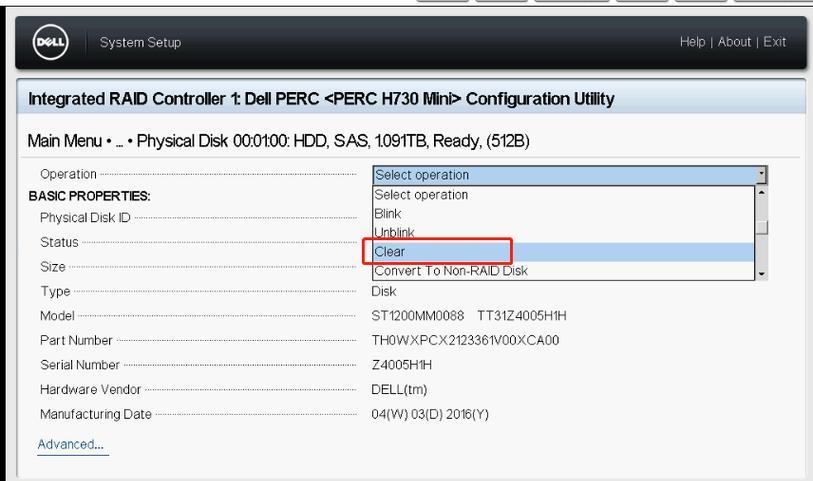Click the Manufacturing Date label
This screenshot has width=813, height=481.
tap(96, 414)
